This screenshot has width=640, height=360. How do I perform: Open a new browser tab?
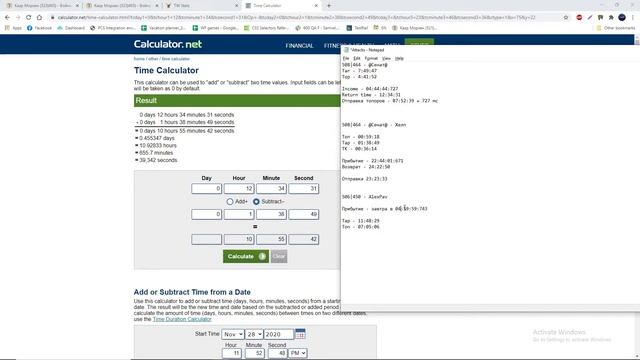tap(329, 6)
